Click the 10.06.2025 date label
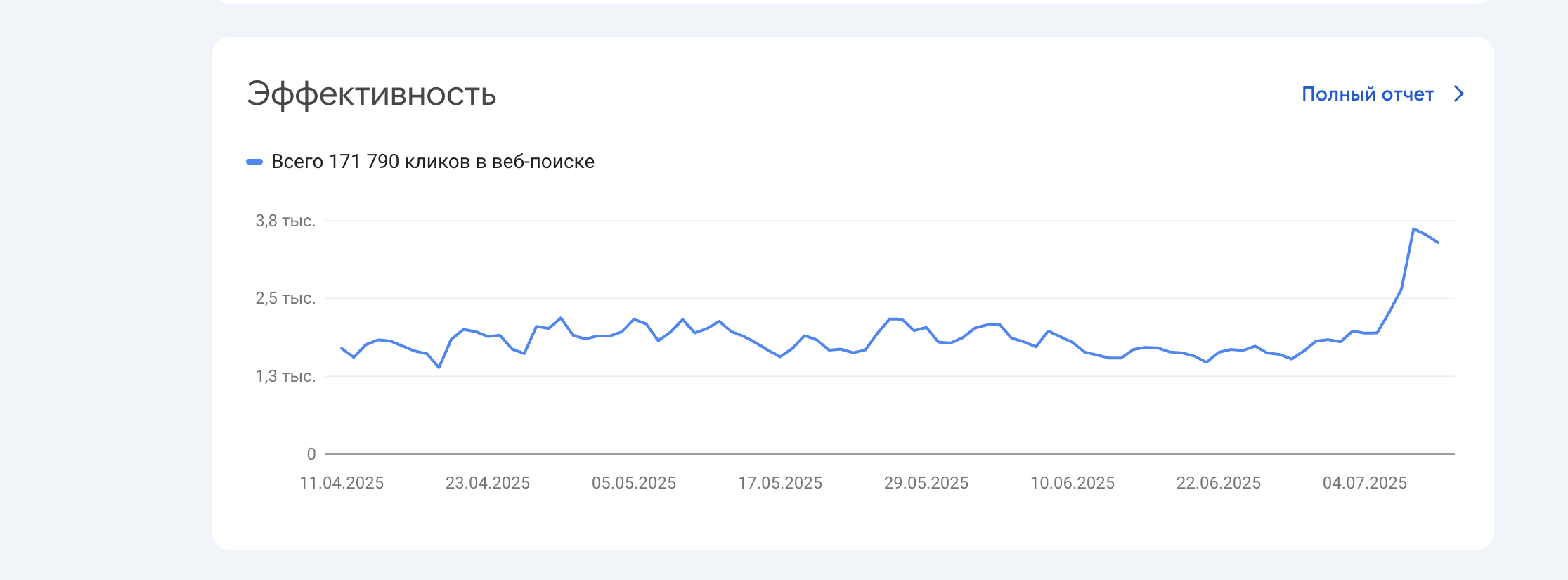 [x=1073, y=483]
